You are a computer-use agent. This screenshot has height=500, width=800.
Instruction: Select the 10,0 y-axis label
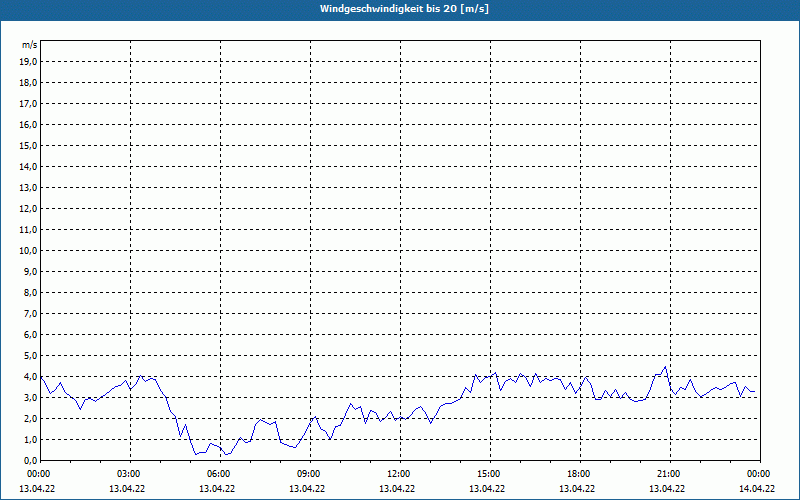coord(29,251)
